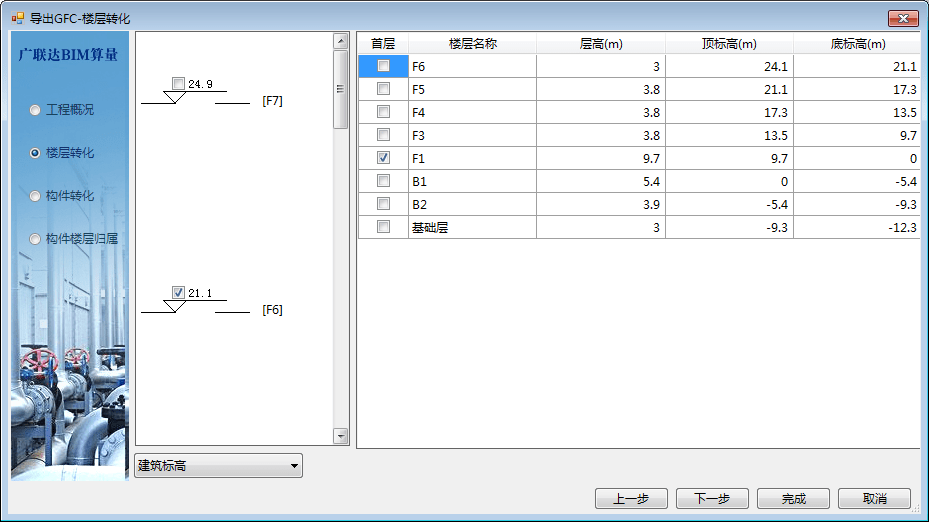
Task: Click the [F7] floor label in diagram
Action: click(273, 101)
